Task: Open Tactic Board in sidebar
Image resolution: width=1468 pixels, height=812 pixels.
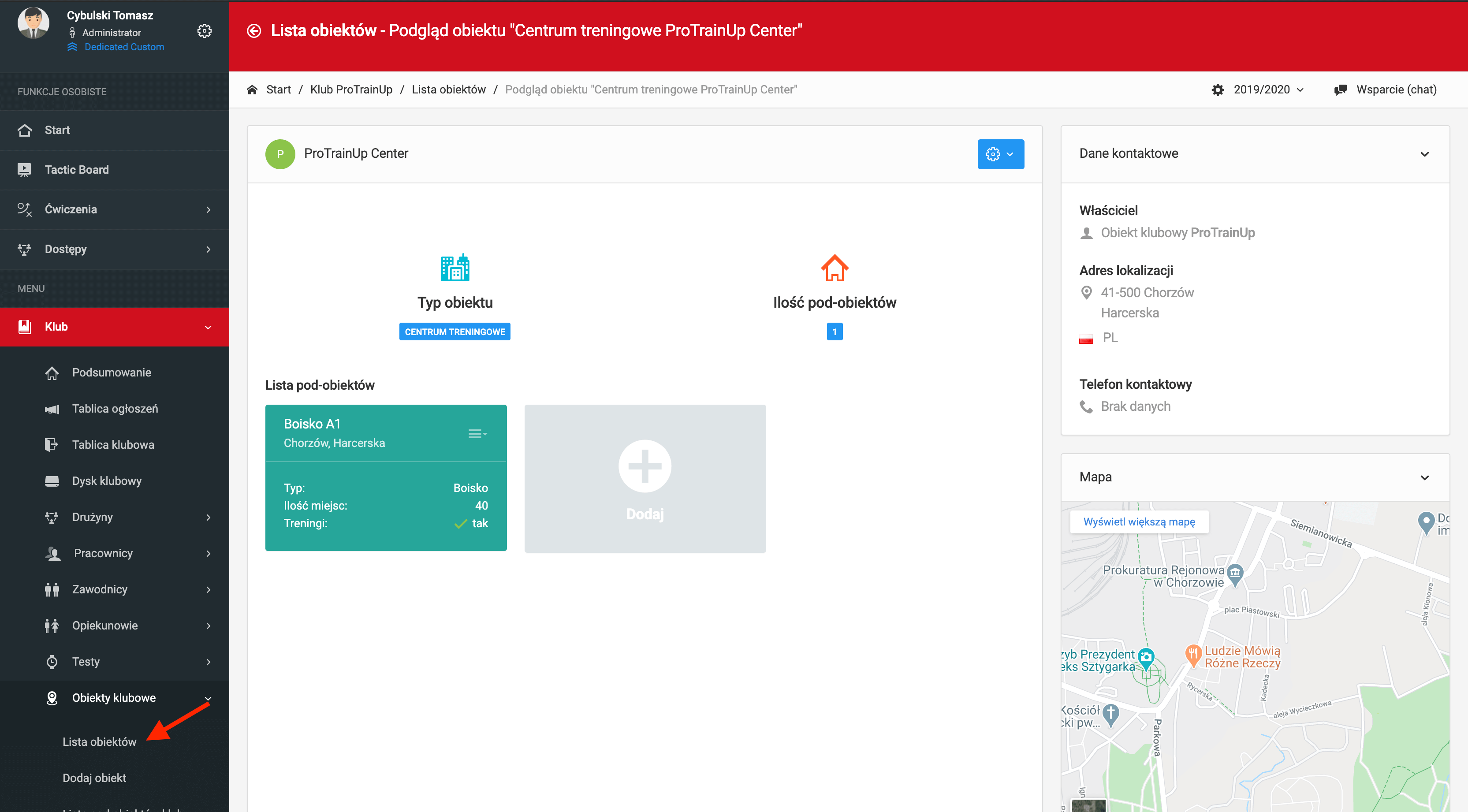Action: (x=76, y=170)
